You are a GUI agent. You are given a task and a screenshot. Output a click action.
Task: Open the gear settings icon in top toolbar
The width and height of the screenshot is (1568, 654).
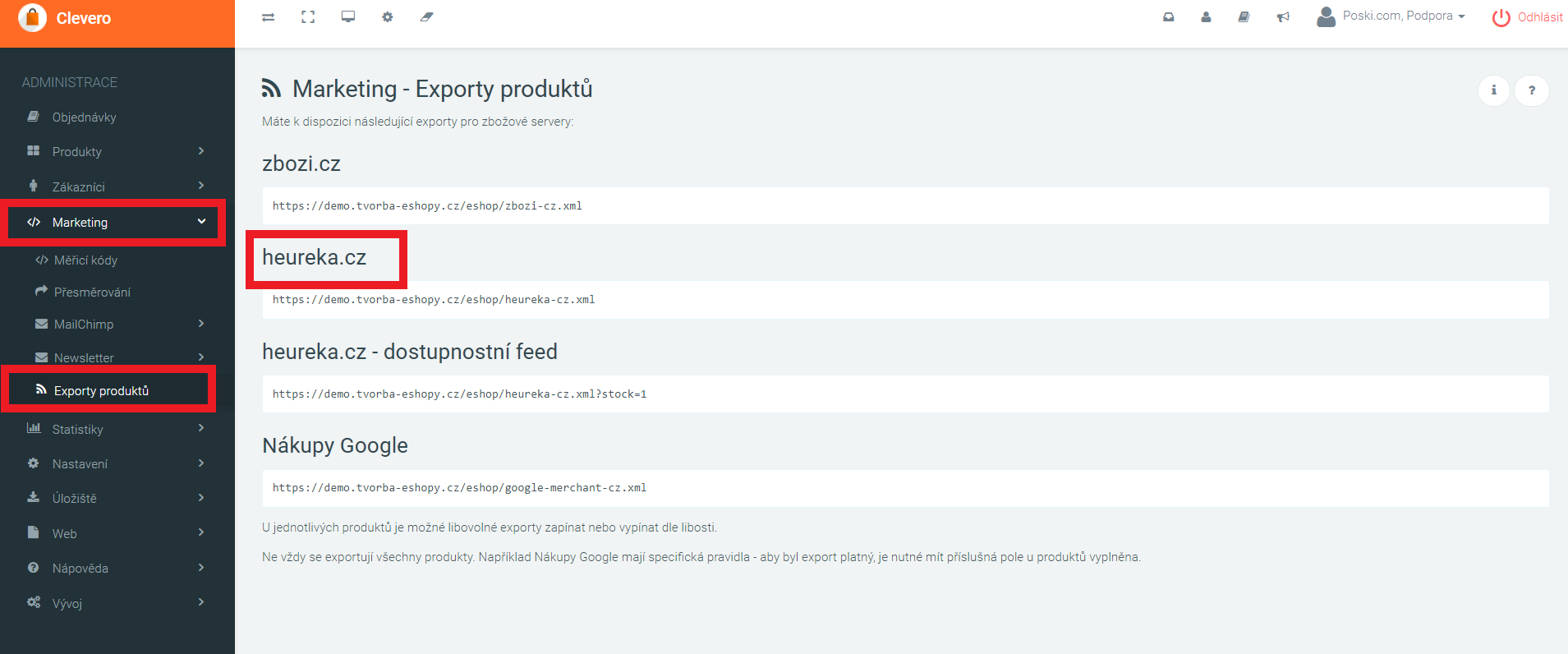pos(388,17)
